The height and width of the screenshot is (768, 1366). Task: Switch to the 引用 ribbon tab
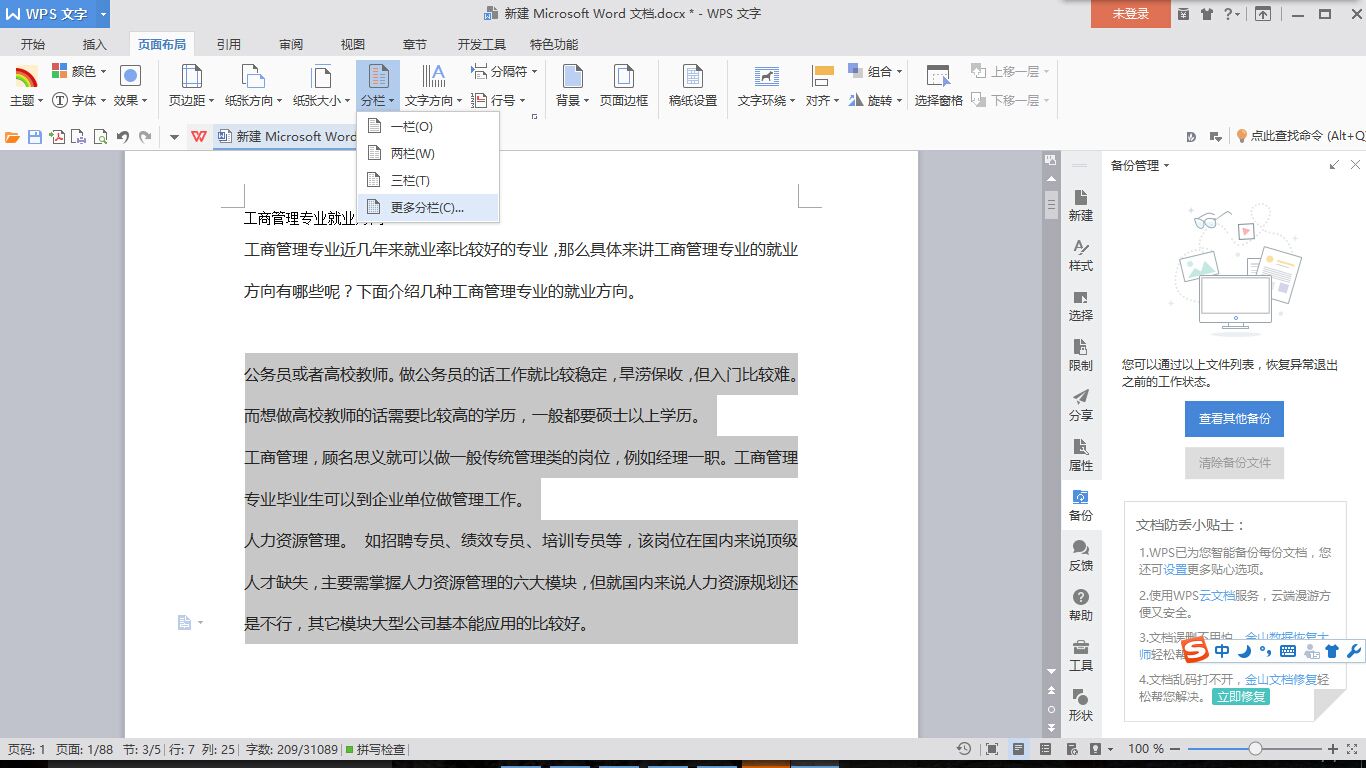(229, 45)
